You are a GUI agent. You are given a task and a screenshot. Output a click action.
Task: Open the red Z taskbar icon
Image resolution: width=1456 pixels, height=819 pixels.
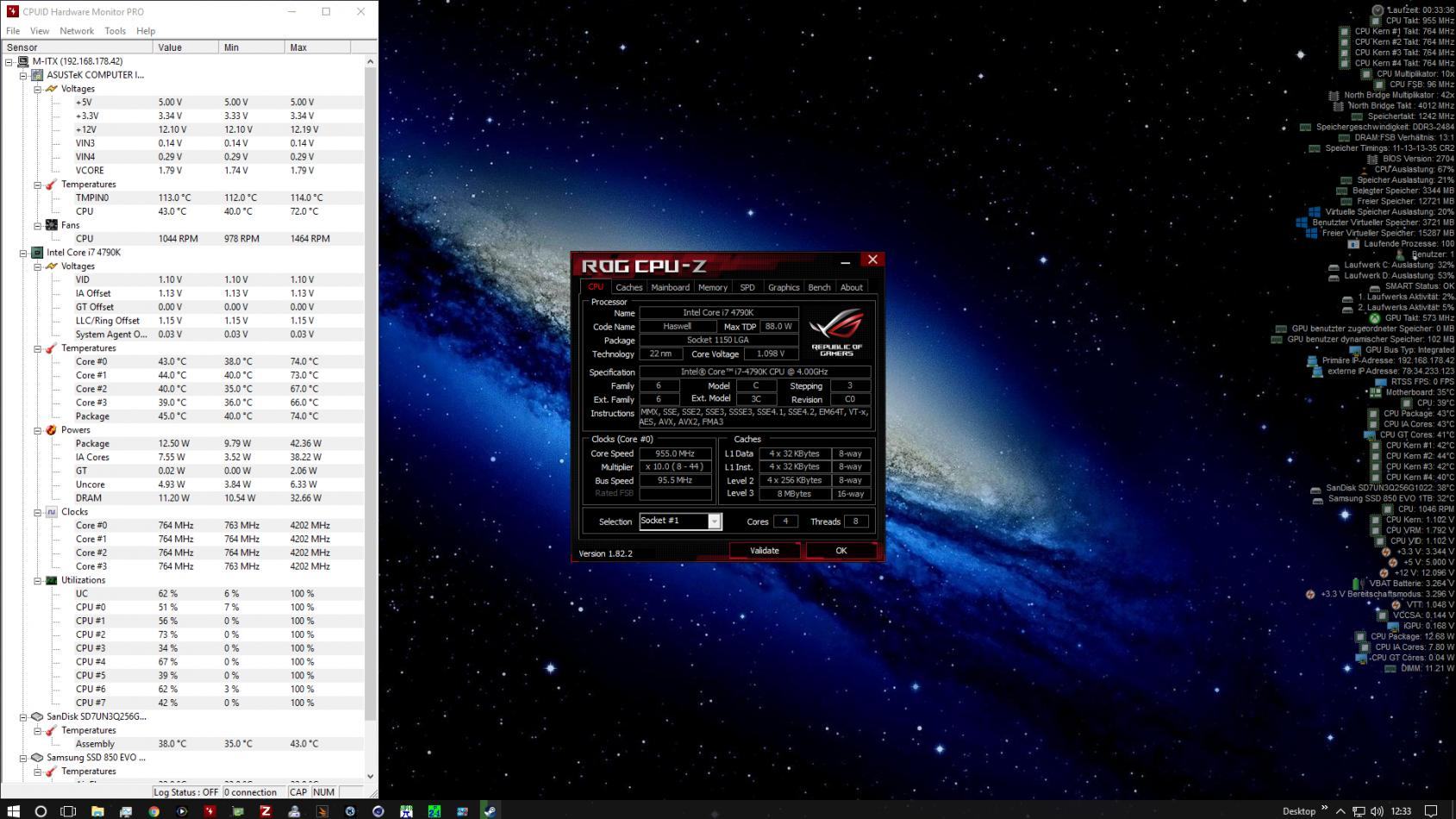point(266,810)
